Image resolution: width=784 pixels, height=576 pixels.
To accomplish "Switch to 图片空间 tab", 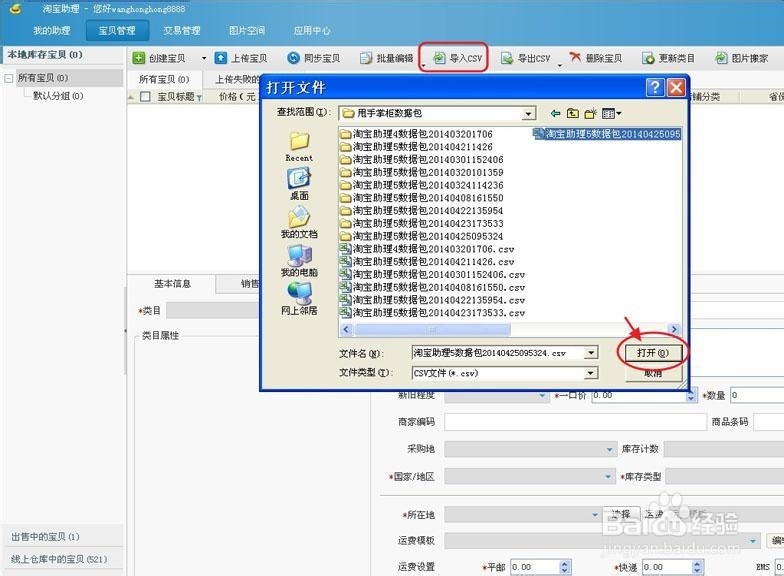I will (x=246, y=30).
